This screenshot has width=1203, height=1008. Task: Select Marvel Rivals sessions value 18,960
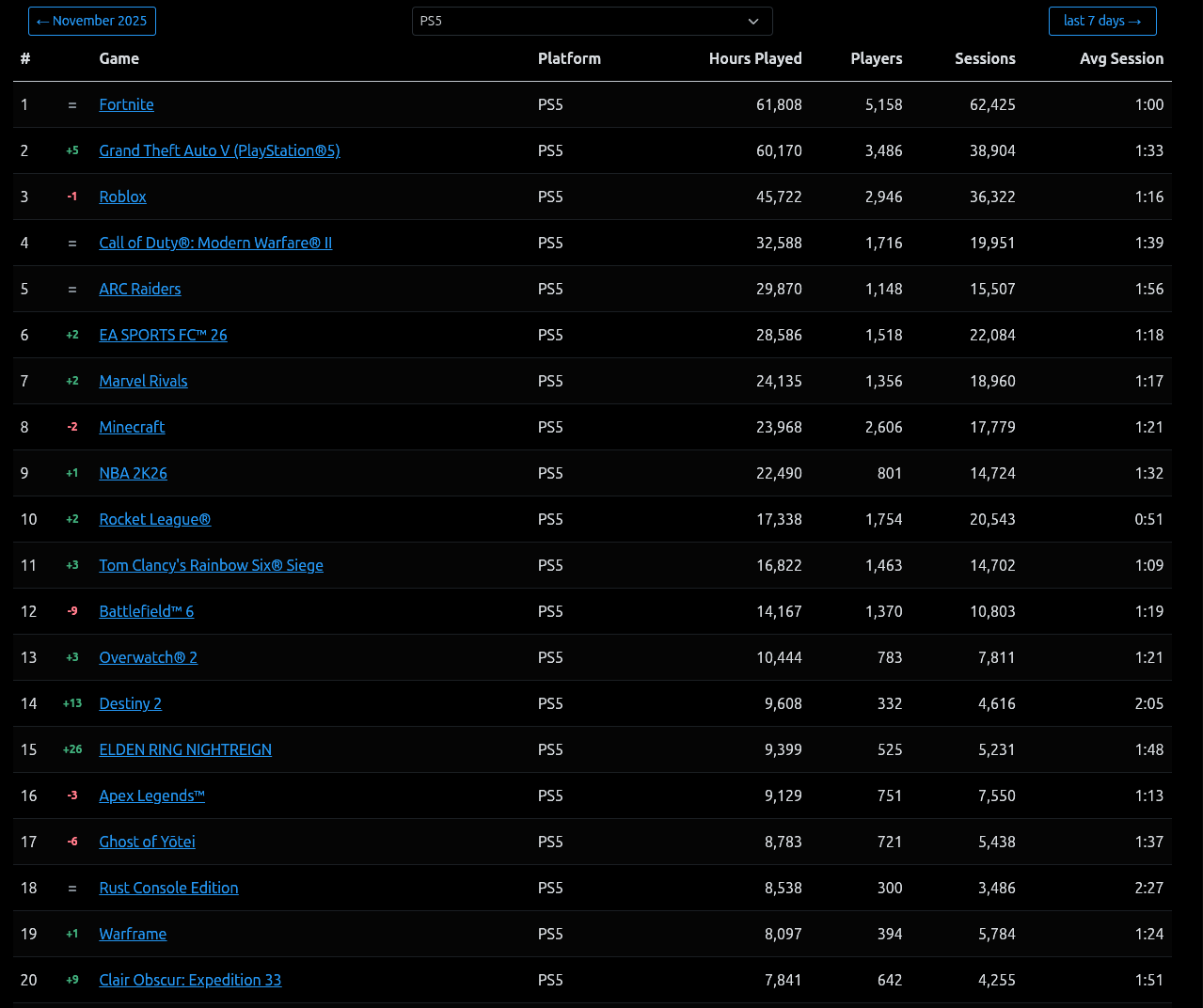[992, 381]
